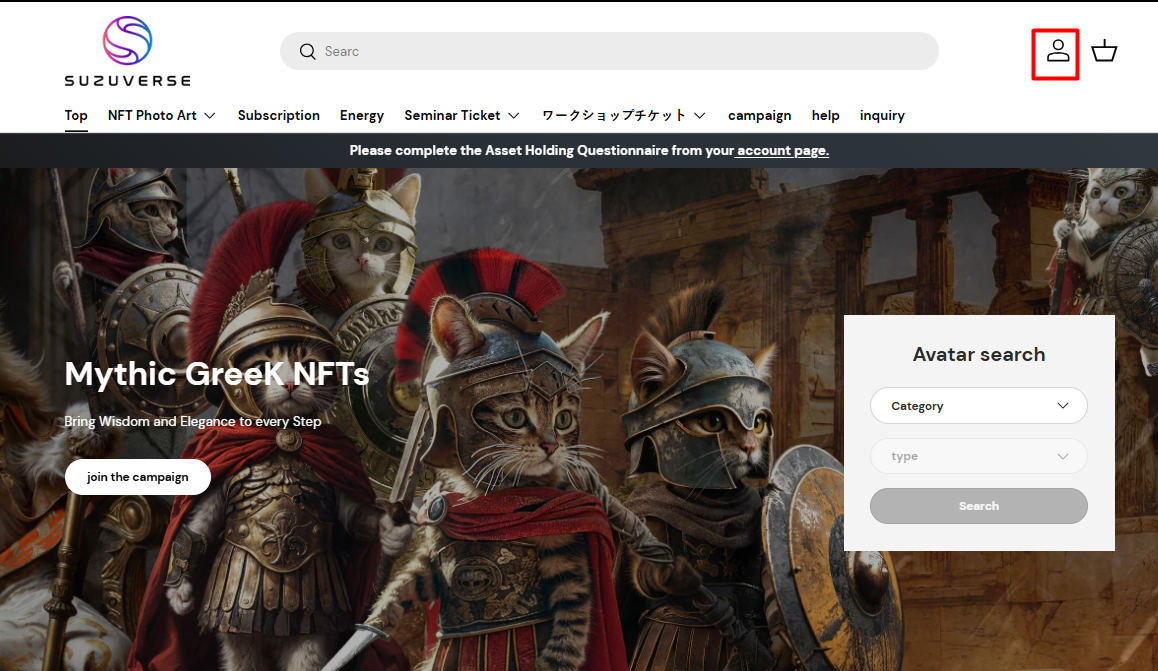
Task: Expand the Seminar Ticket menu
Action: click(461, 115)
